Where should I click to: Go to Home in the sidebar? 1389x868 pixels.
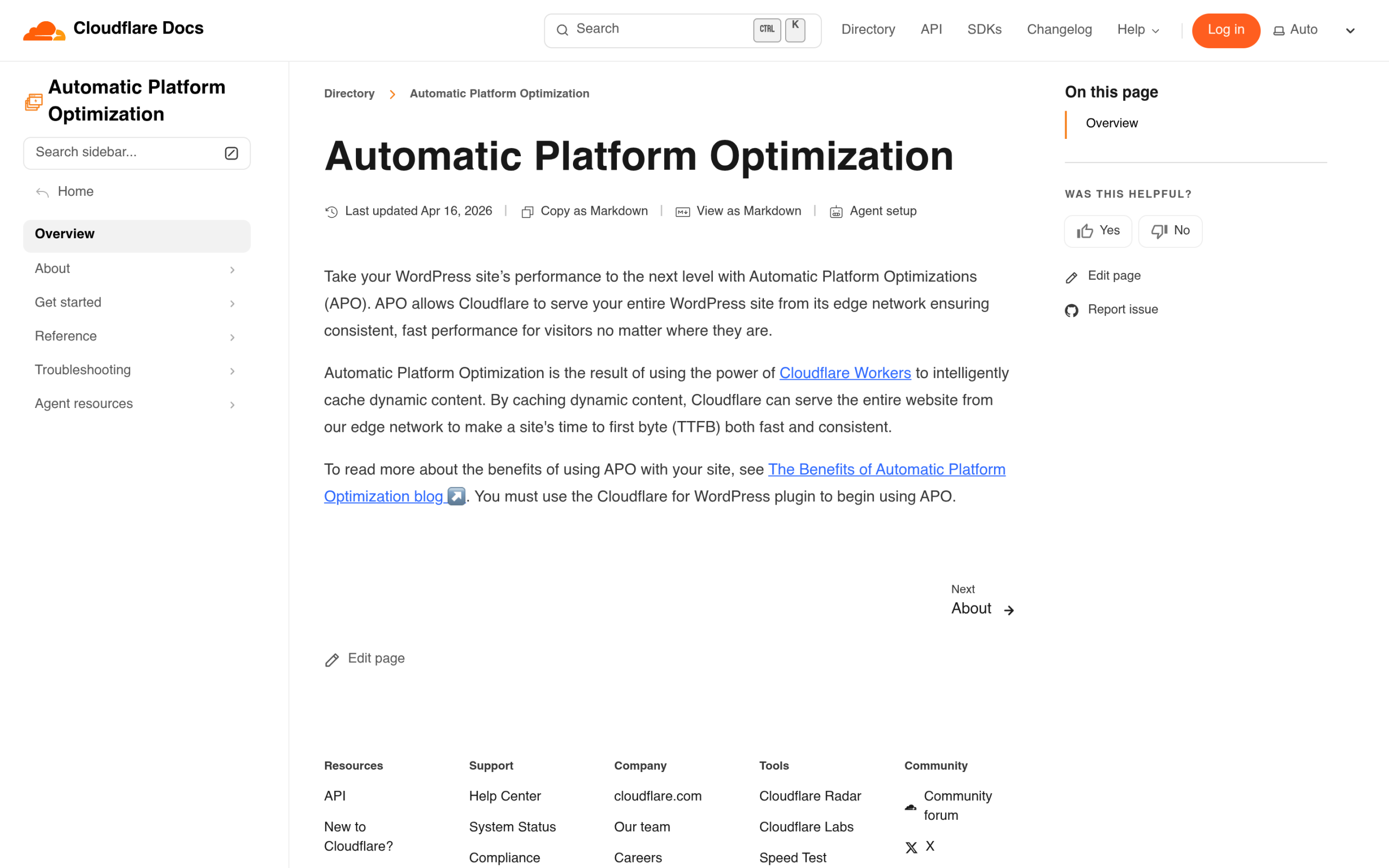[75, 192]
